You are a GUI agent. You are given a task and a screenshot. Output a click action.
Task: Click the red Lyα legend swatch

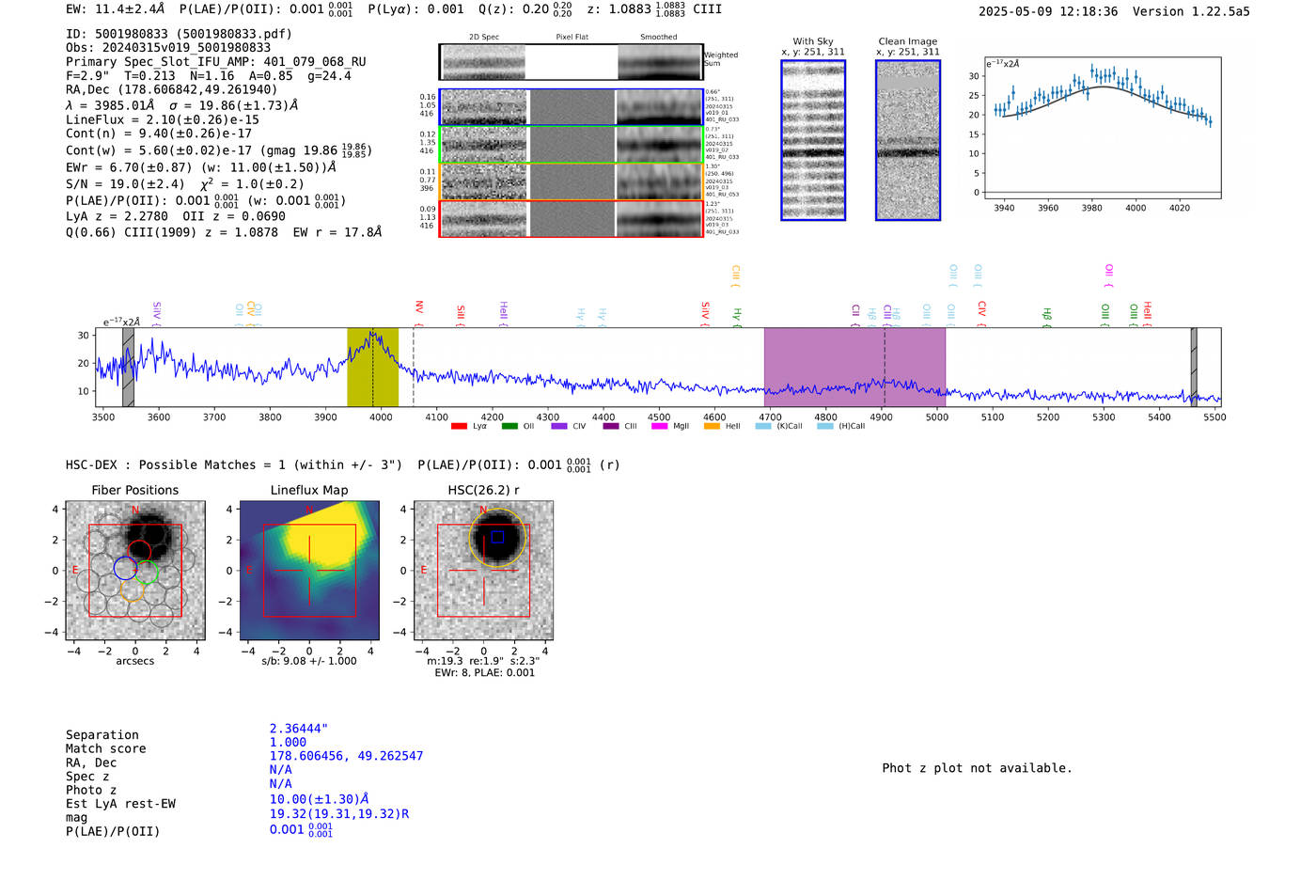pos(459,426)
